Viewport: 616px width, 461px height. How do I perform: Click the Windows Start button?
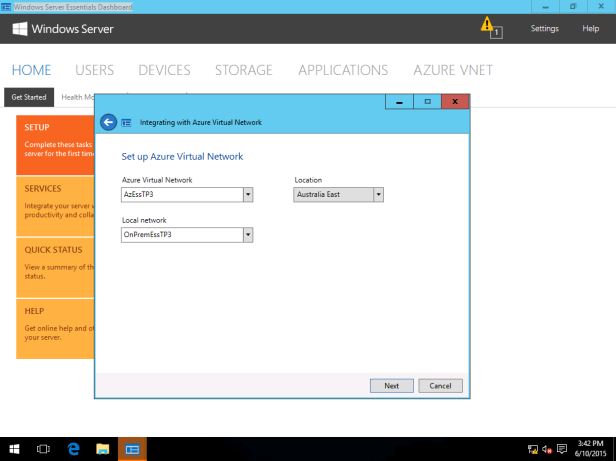pyautogui.click(x=15, y=449)
